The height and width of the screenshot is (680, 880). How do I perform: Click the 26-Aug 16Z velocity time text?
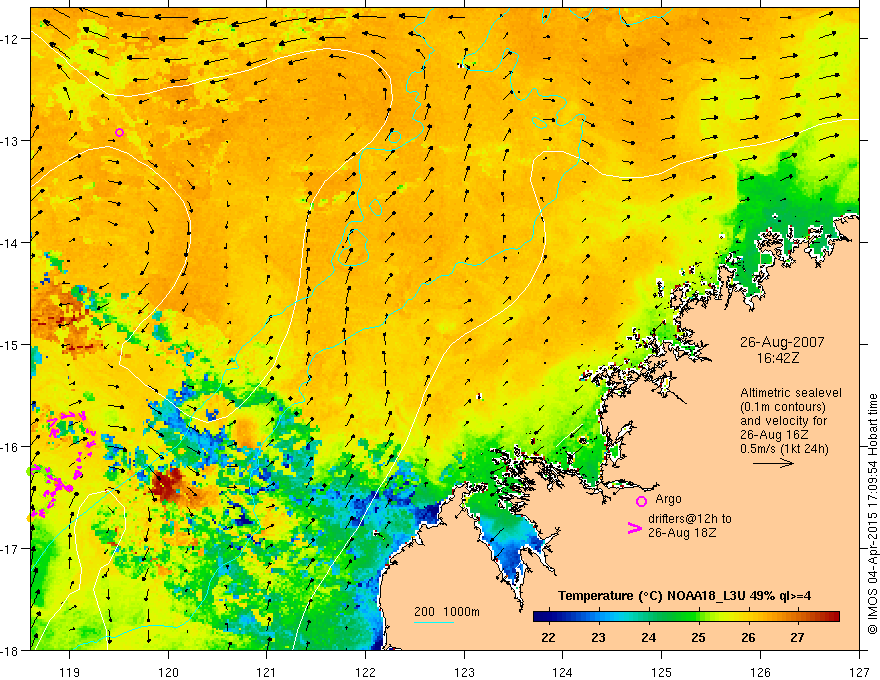click(774, 435)
